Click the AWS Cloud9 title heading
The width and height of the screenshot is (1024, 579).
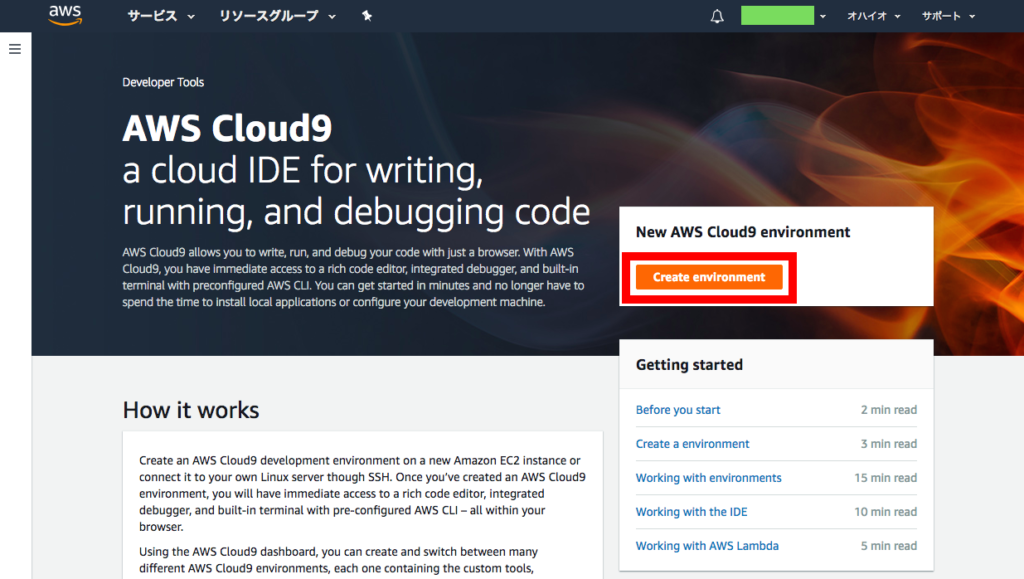(x=227, y=128)
